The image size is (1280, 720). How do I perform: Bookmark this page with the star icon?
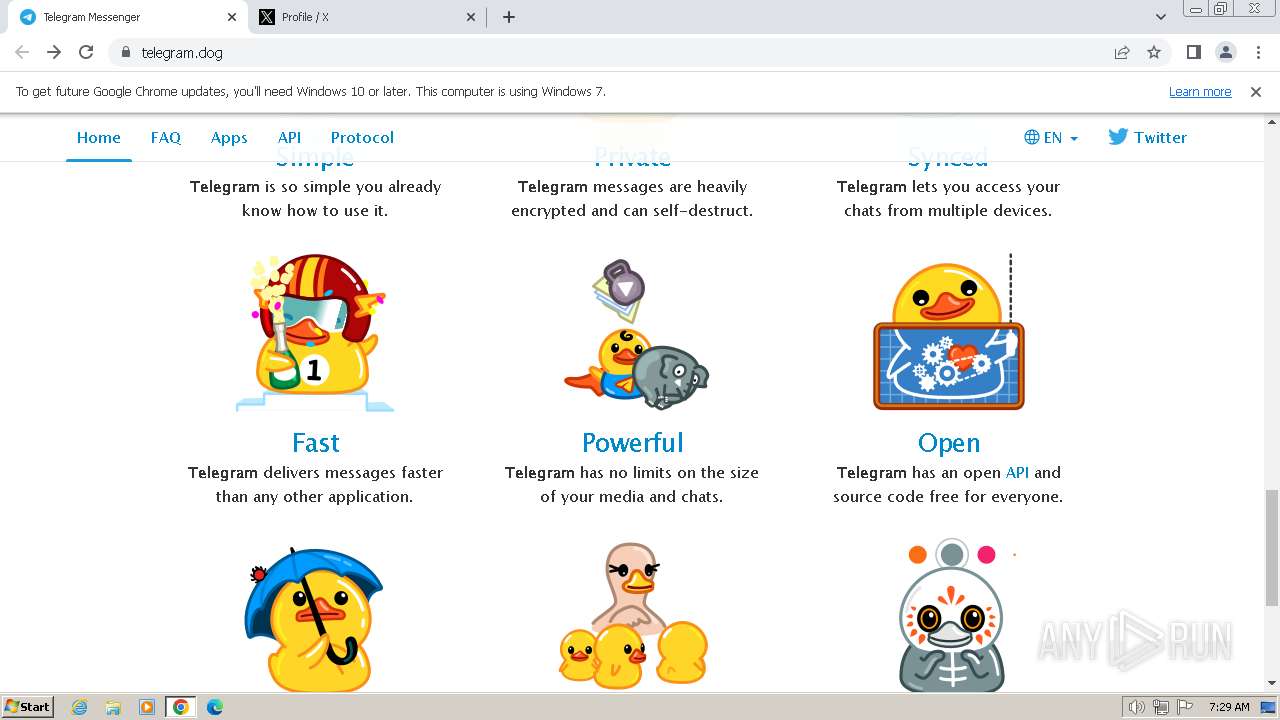[1154, 52]
